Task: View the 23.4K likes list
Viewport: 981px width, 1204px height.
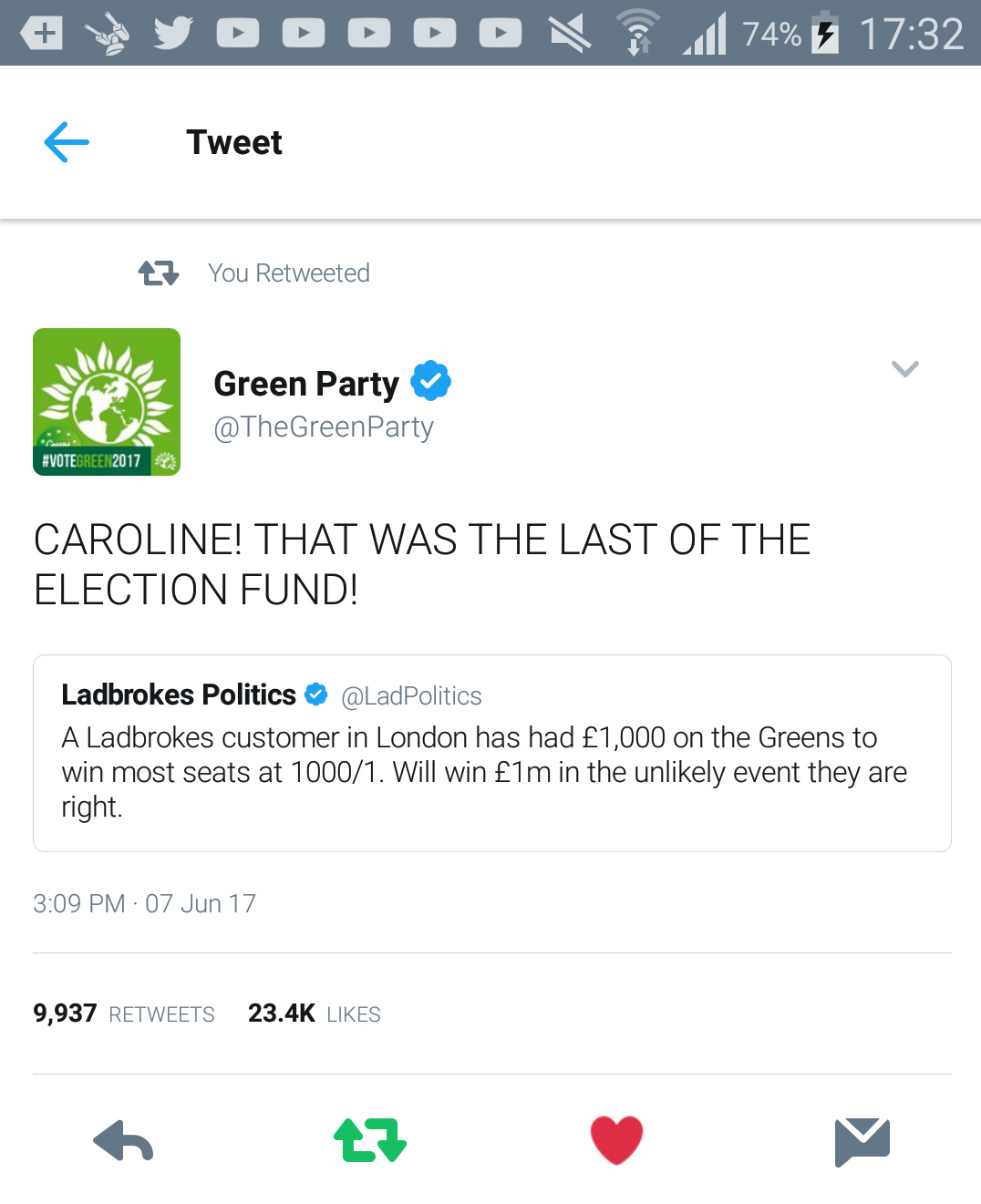Action: click(x=315, y=1014)
